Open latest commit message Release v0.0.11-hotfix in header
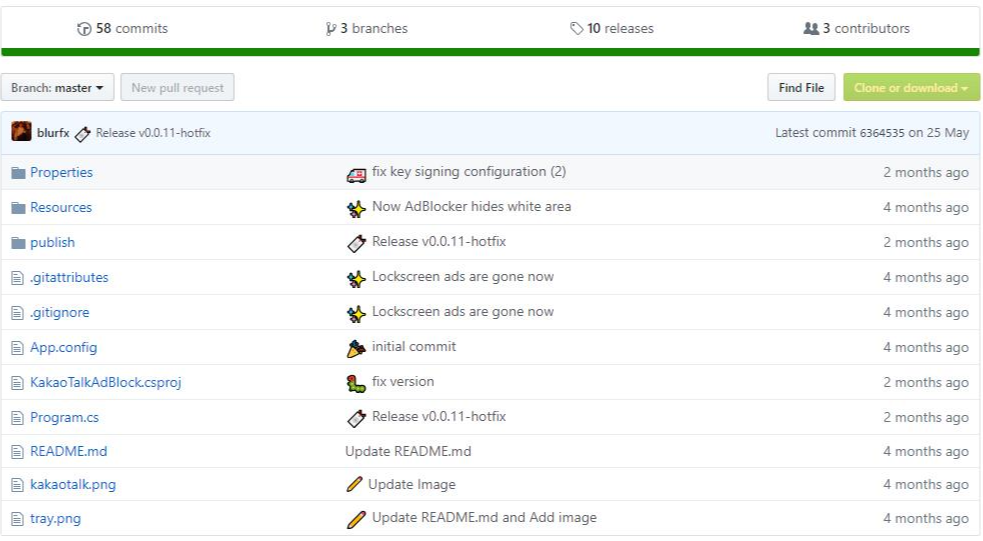The image size is (983, 541). (x=153, y=133)
